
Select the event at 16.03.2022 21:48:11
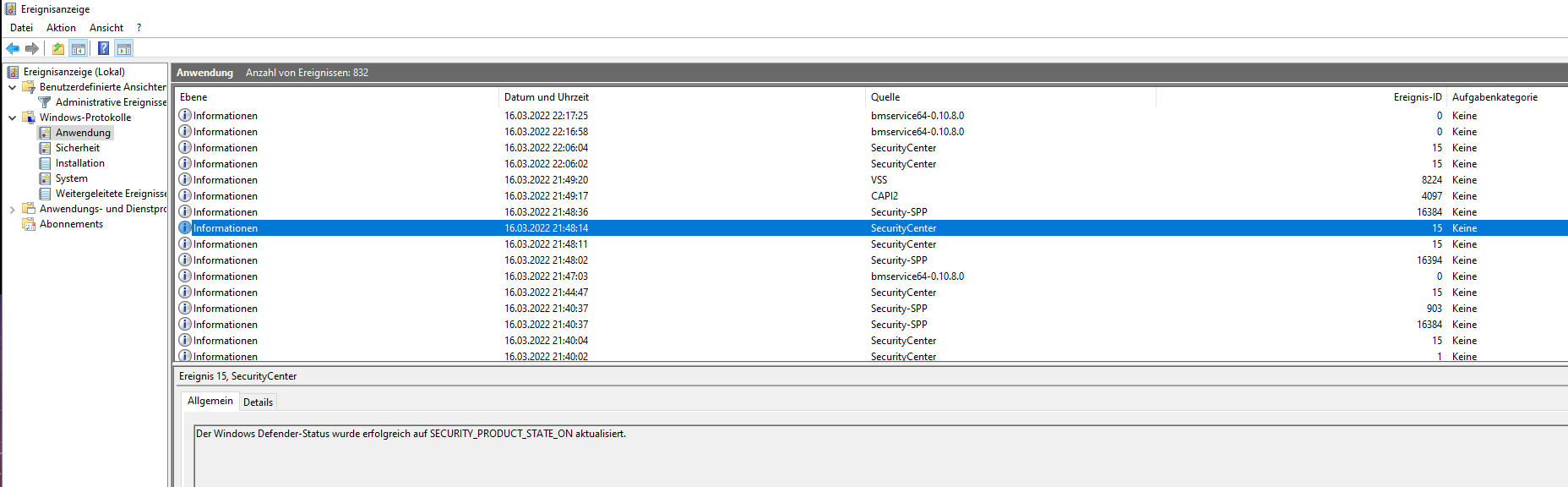point(871,243)
